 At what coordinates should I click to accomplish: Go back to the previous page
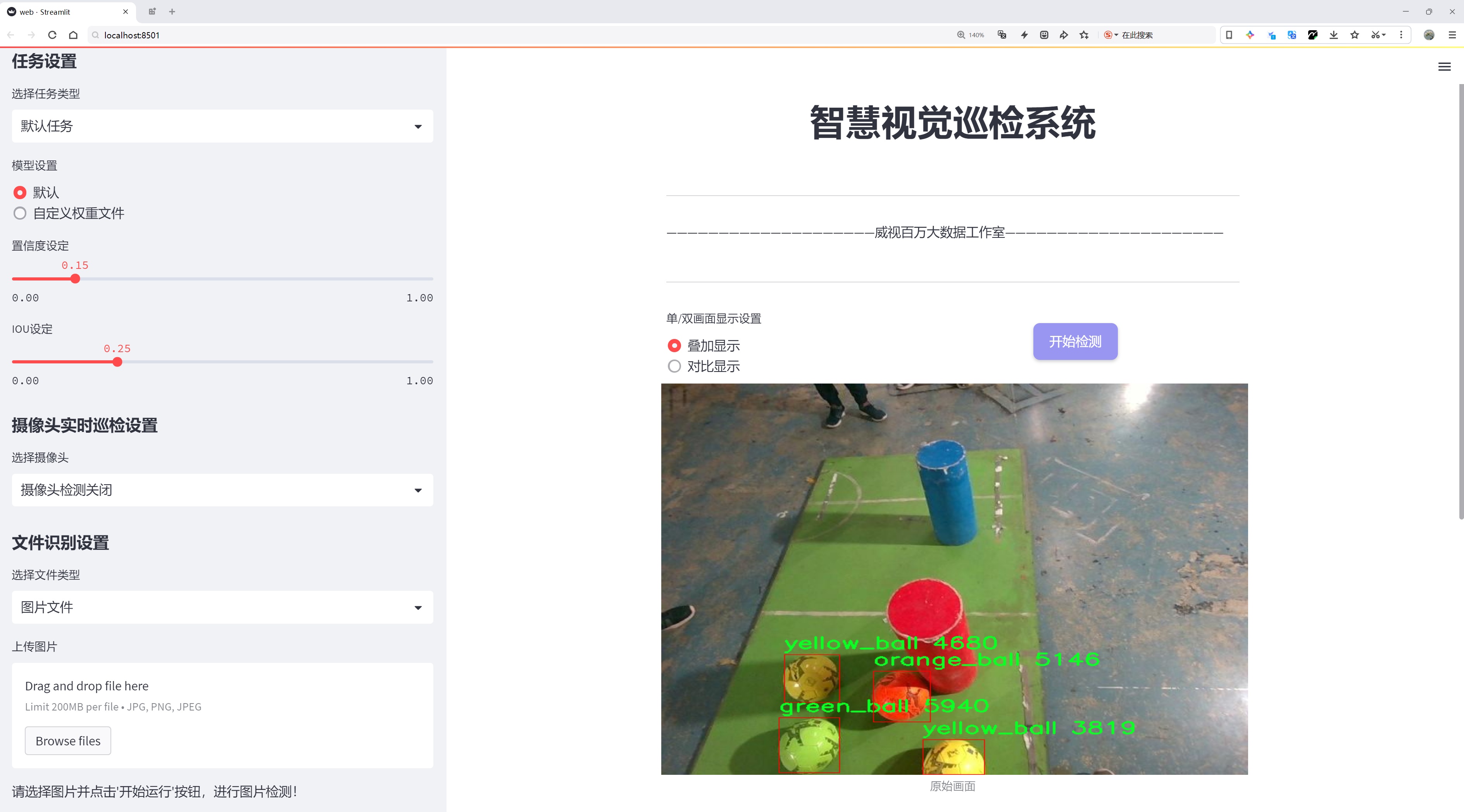(x=11, y=34)
